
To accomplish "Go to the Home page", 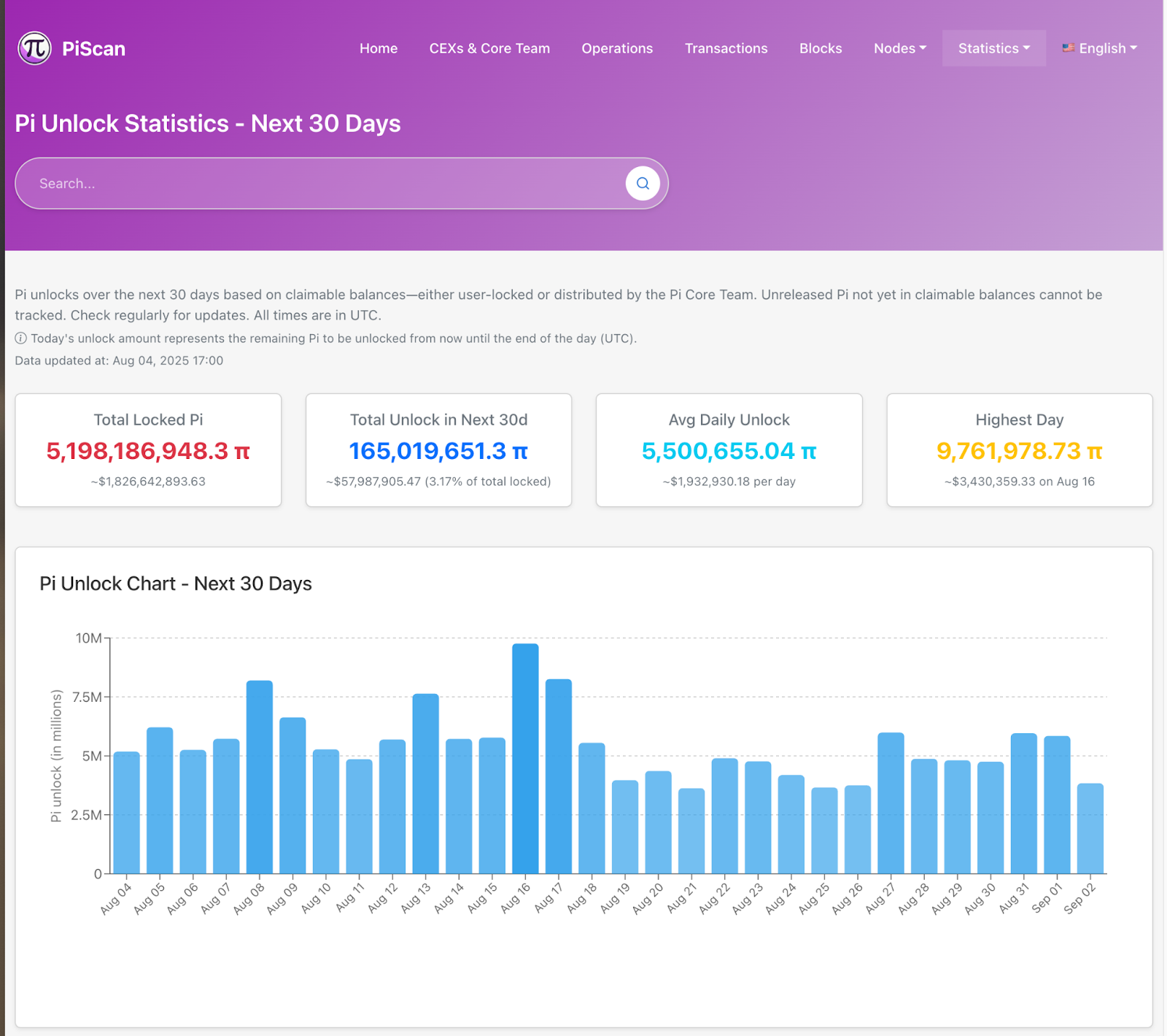I will (379, 48).
